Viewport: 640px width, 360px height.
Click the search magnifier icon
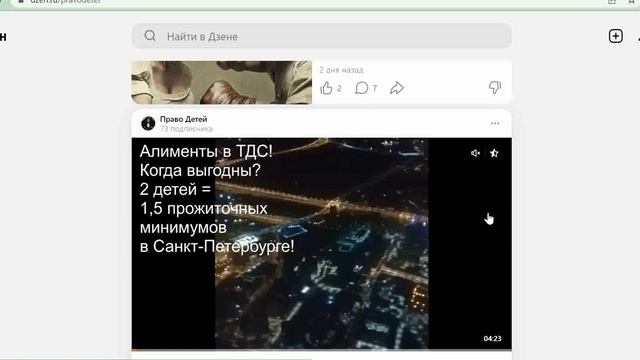150,36
